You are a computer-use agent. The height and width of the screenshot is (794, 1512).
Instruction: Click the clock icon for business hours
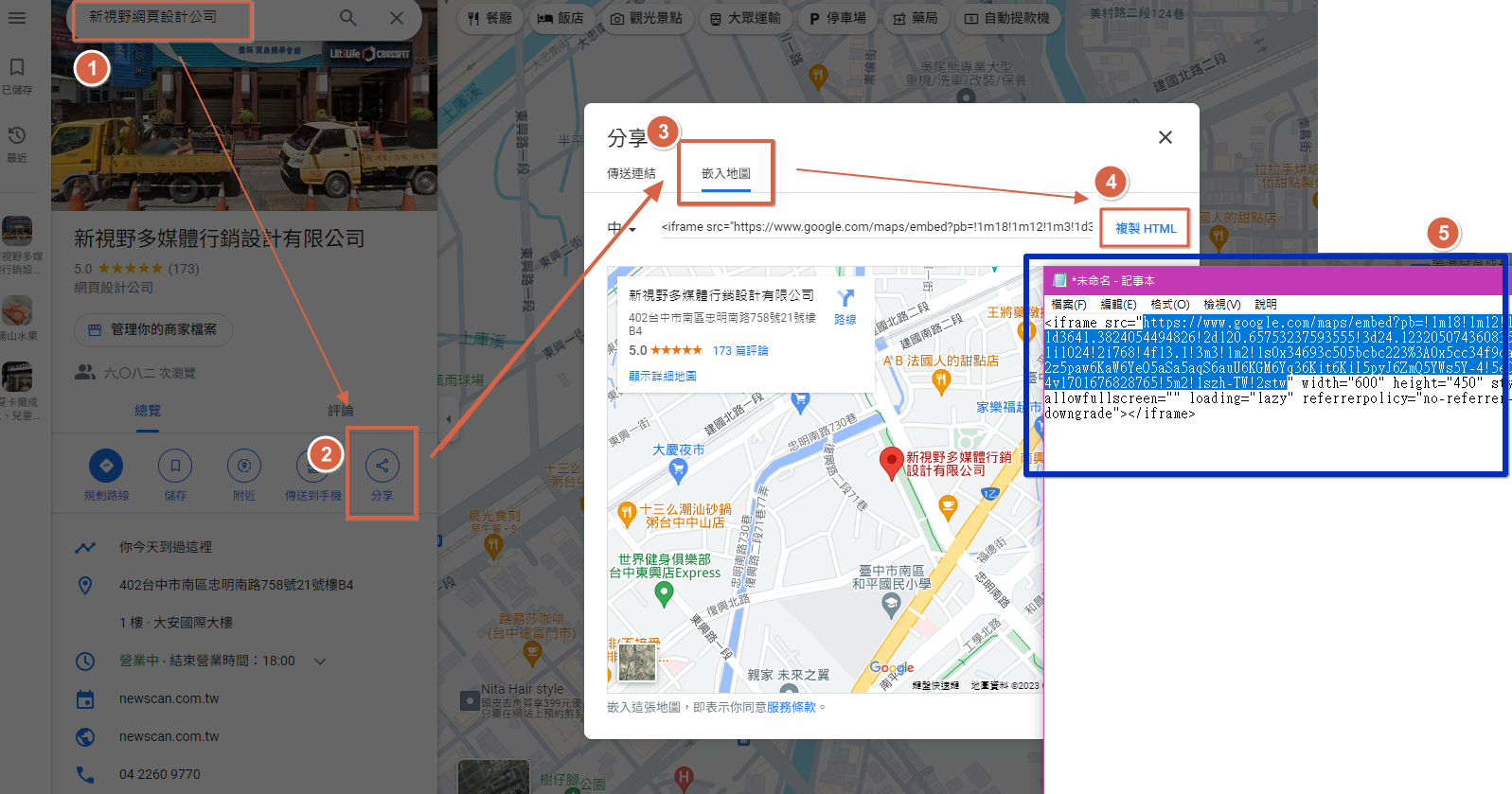[85, 661]
